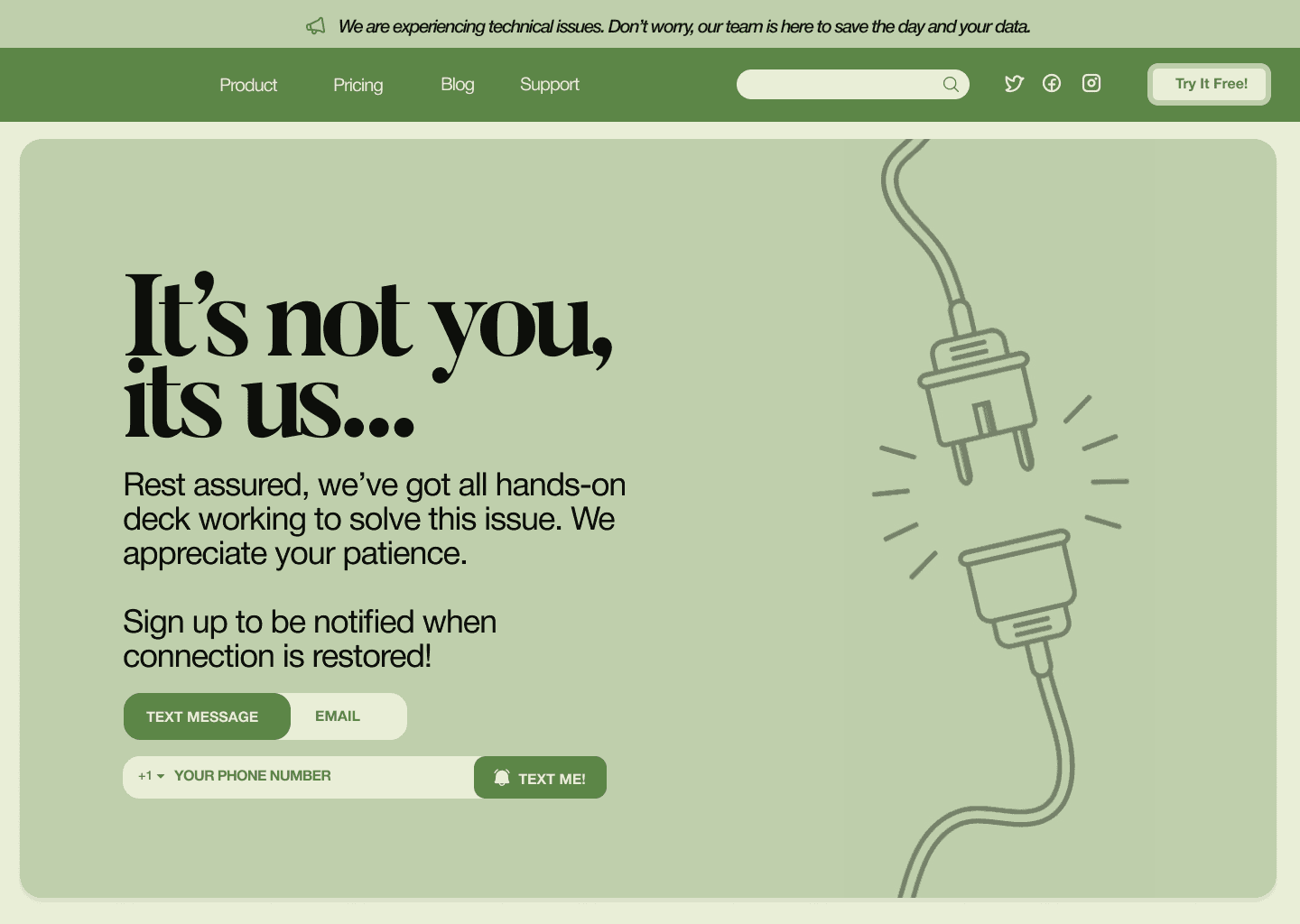Viewport: 1300px width, 924px height.
Task: Click the technical issues announcement banner text
Action: pos(684,26)
